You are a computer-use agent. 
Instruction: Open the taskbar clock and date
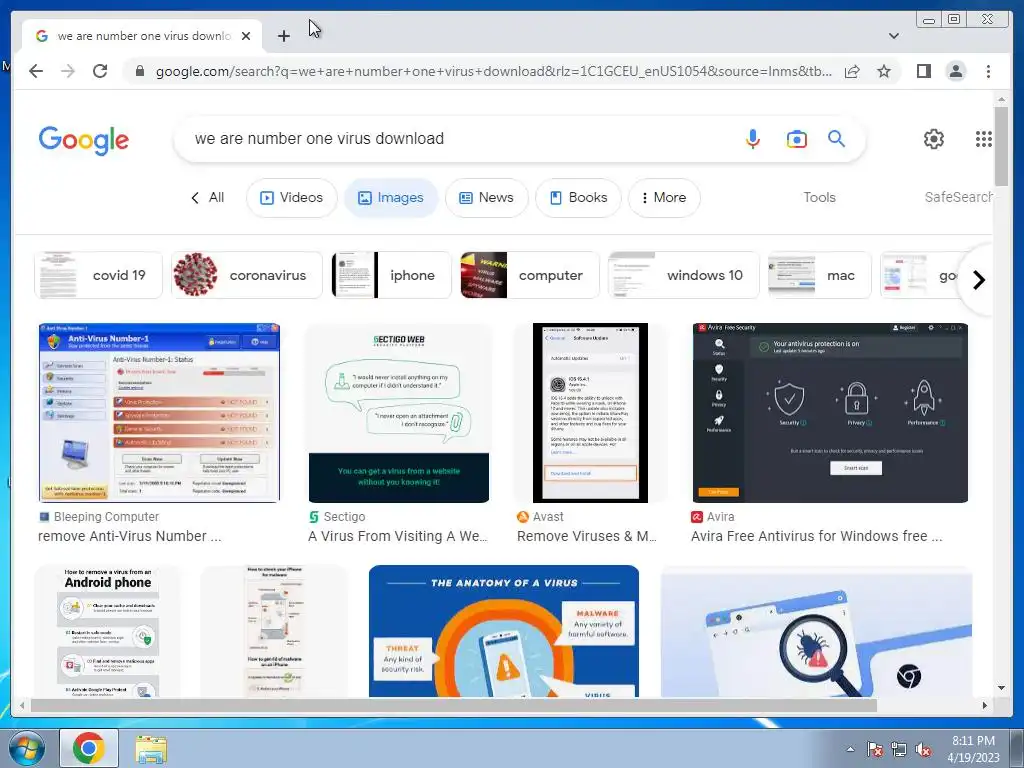[973, 749]
